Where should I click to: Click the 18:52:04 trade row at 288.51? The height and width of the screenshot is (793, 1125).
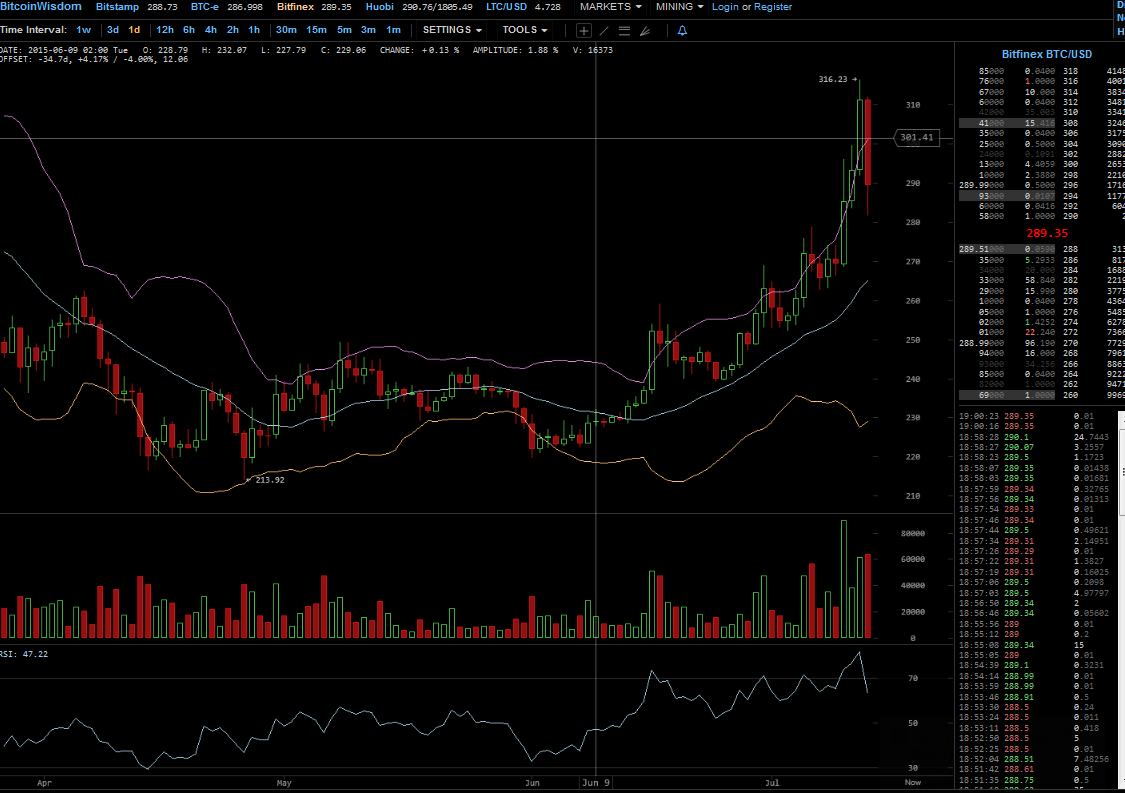tap(1037, 759)
